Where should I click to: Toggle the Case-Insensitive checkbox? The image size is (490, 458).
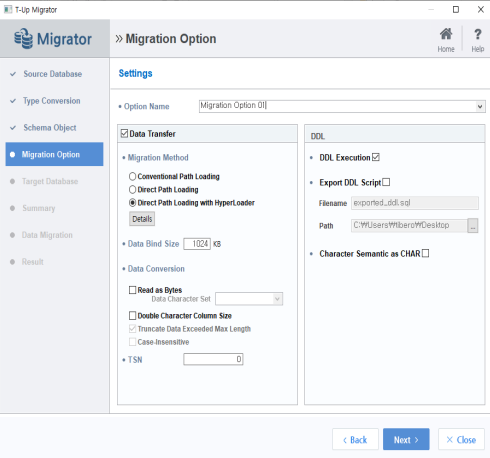coord(132,342)
